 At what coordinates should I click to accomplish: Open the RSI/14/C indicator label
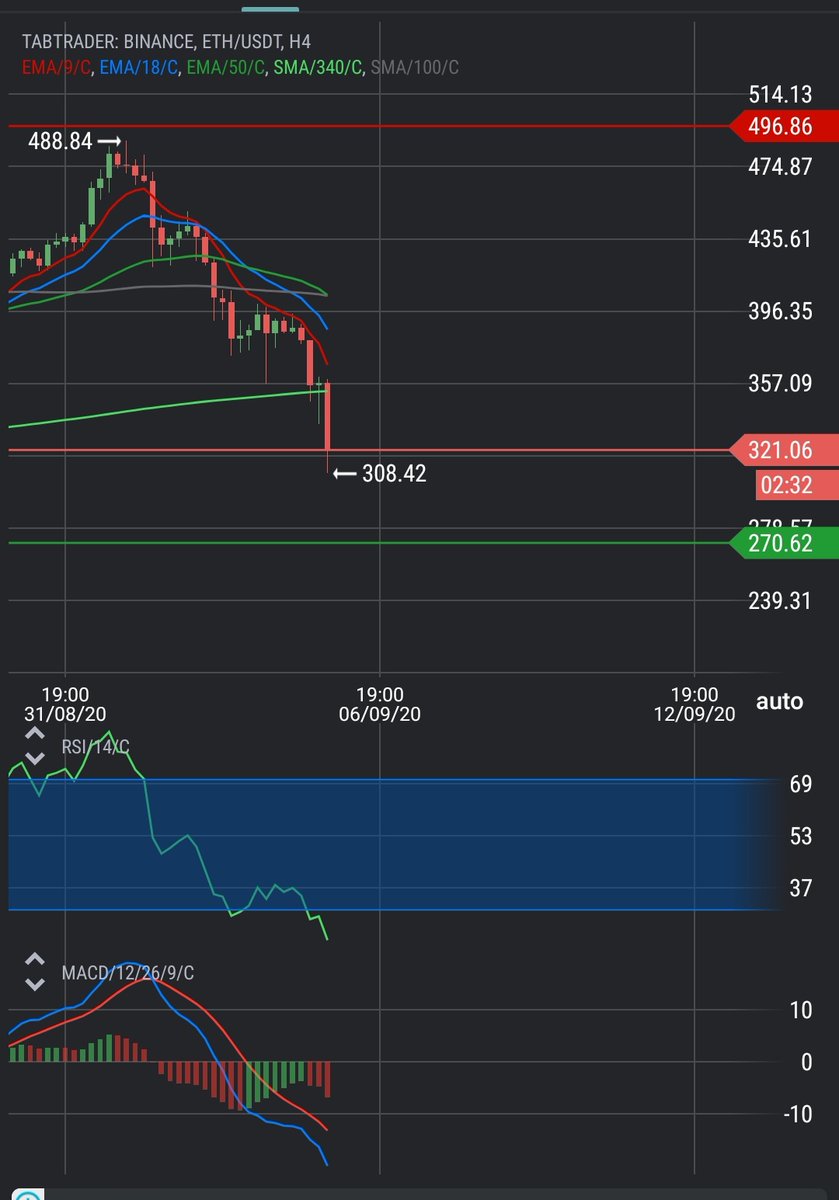(x=96, y=746)
